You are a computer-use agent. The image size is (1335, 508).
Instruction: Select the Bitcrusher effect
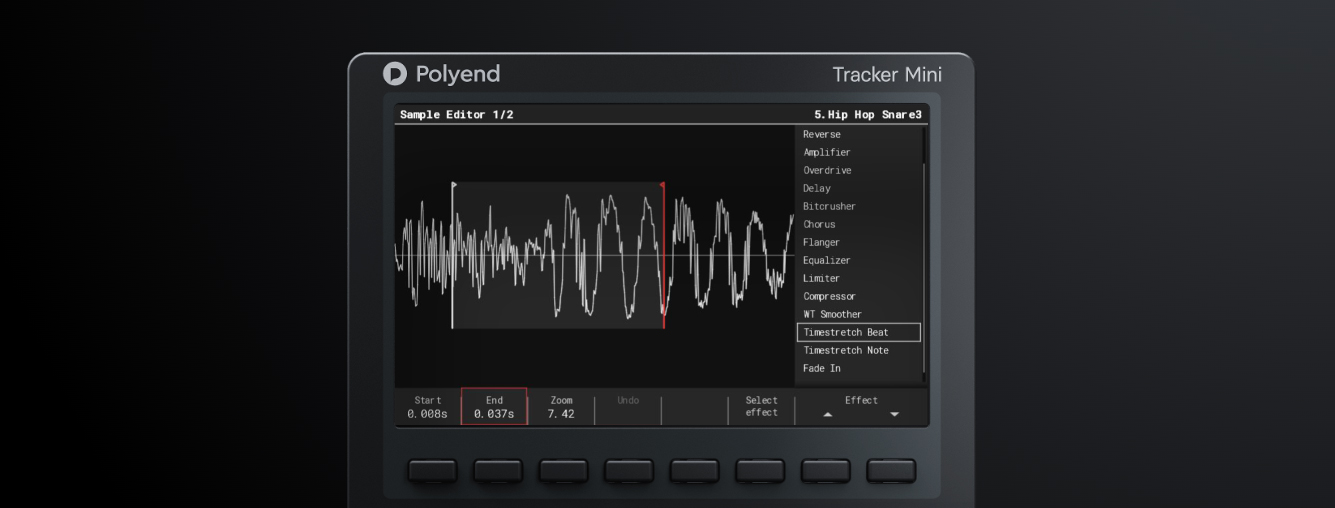(829, 206)
